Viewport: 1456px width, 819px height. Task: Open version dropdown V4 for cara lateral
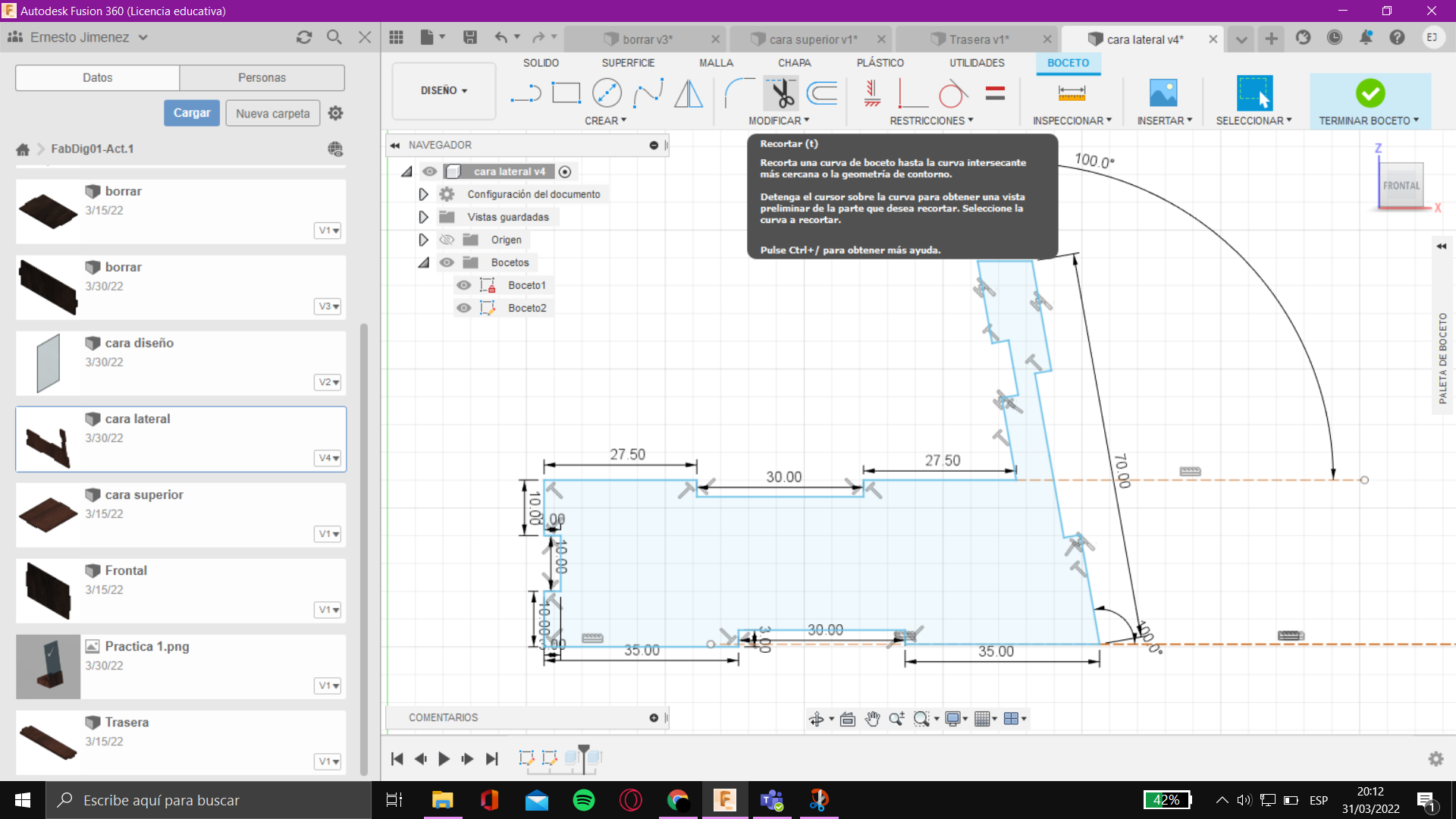328,458
